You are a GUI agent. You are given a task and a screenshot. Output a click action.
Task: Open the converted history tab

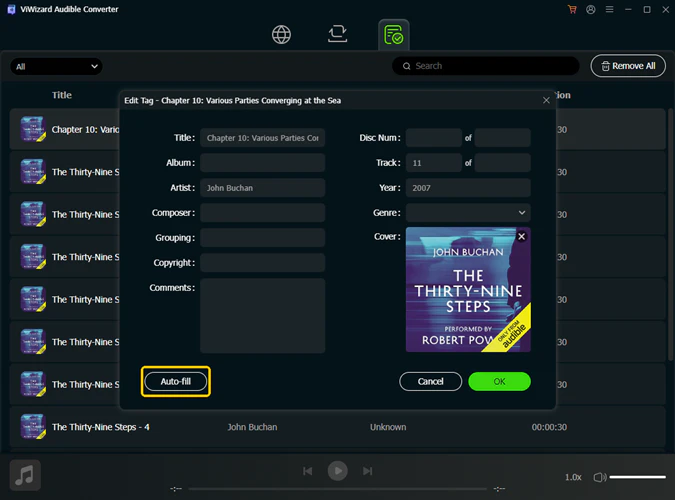coord(393,34)
